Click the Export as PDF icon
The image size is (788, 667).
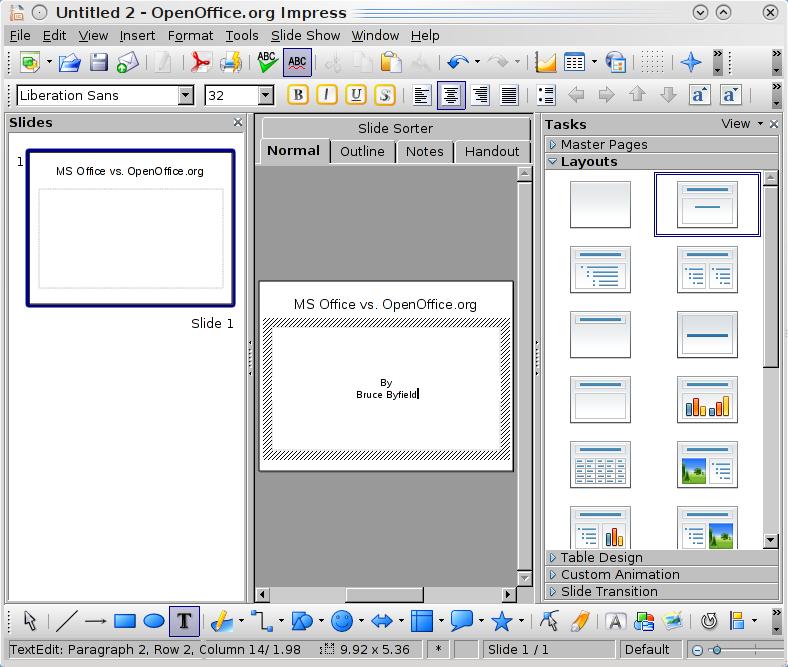click(201, 62)
